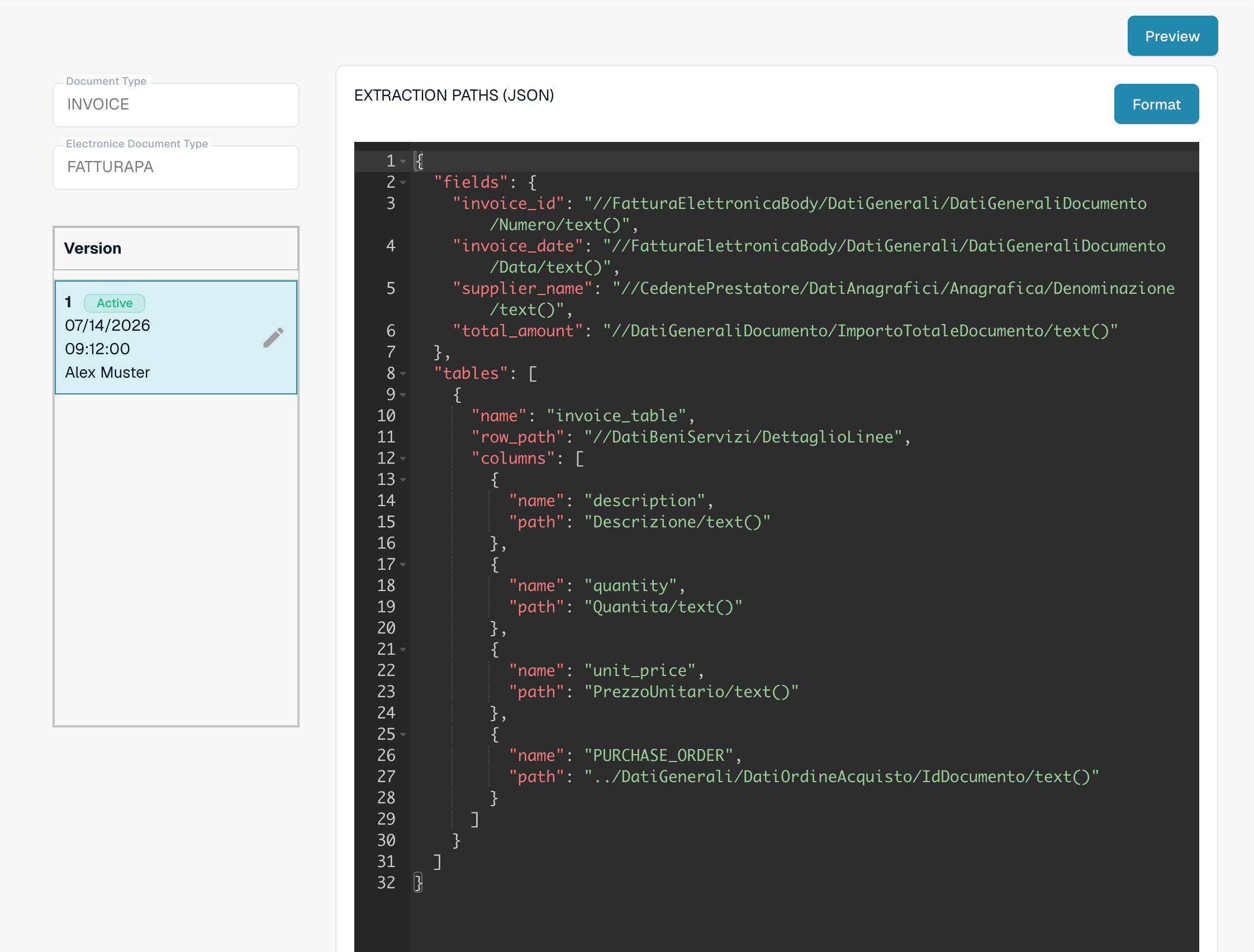The width and height of the screenshot is (1254, 952).
Task: Click "Quantita/text()" path value
Action: tap(663, 607)
